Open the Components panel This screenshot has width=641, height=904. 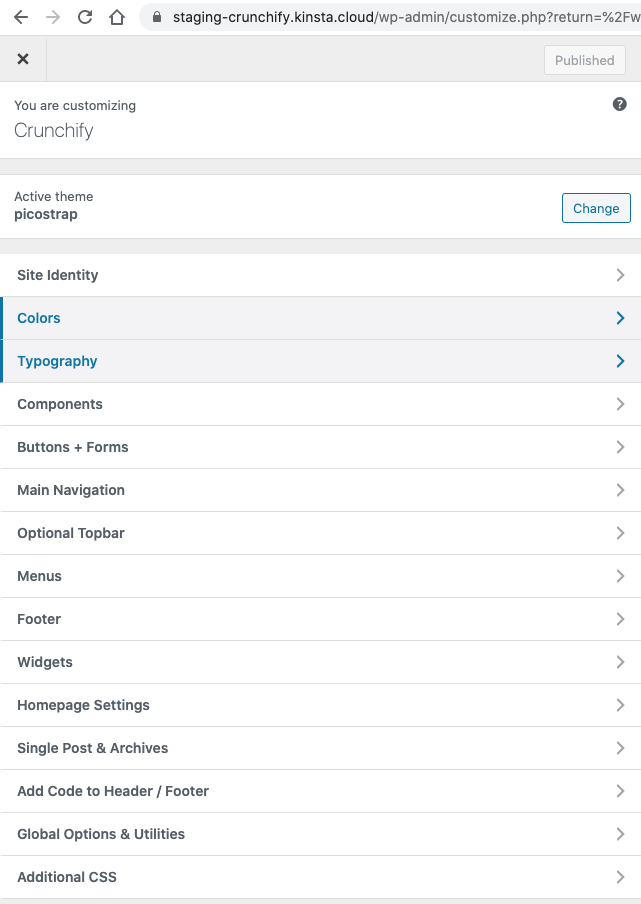[x=320, y=404]
